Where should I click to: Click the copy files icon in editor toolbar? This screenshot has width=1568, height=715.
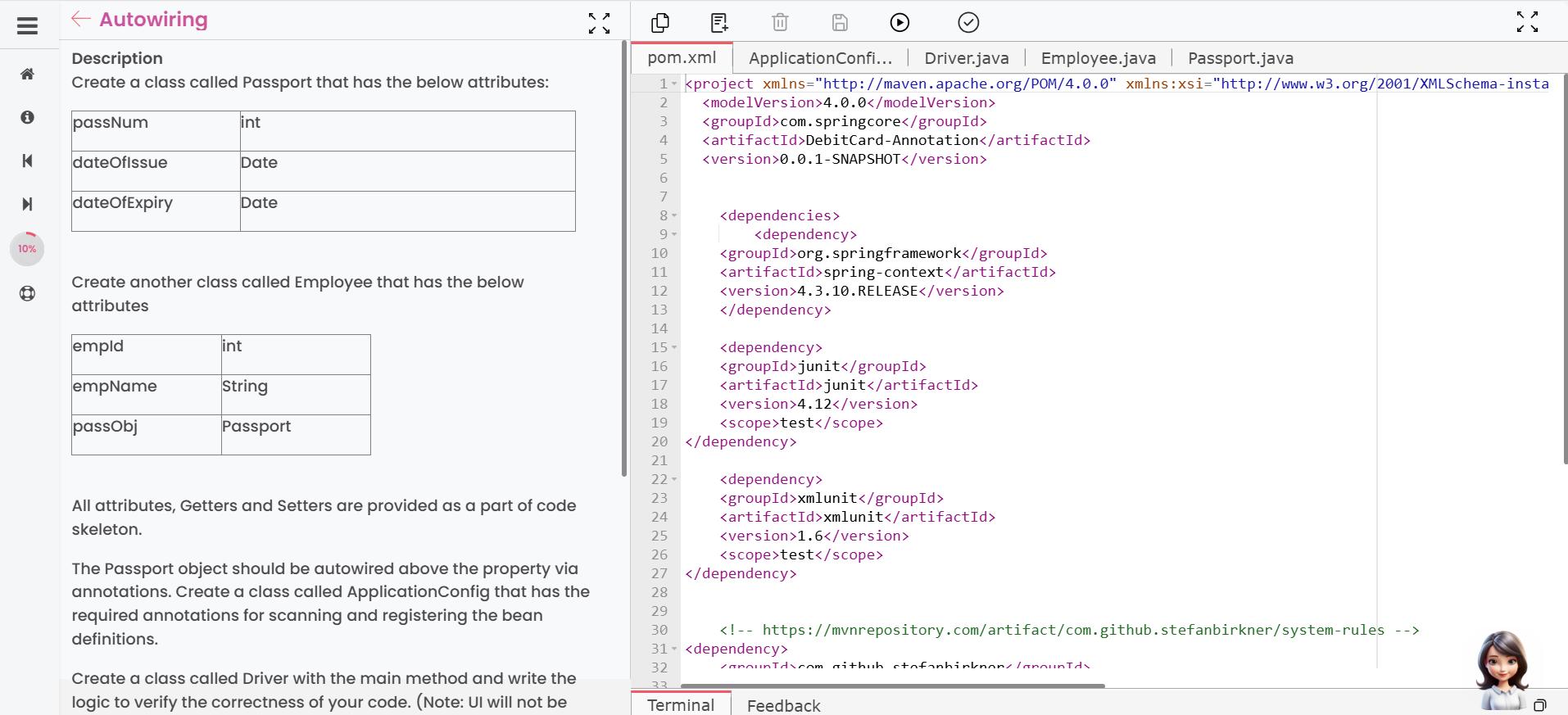pos(659,23)
